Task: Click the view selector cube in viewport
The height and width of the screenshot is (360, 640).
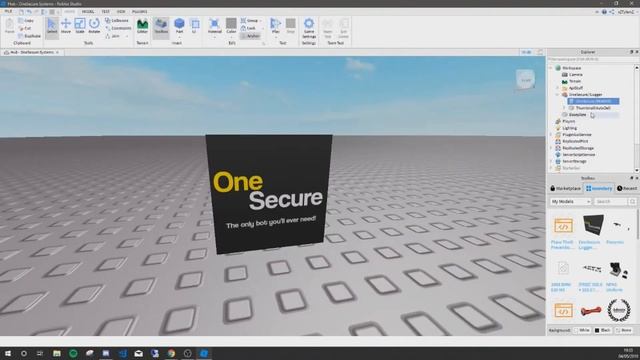Action: click(x=526, y=80)
